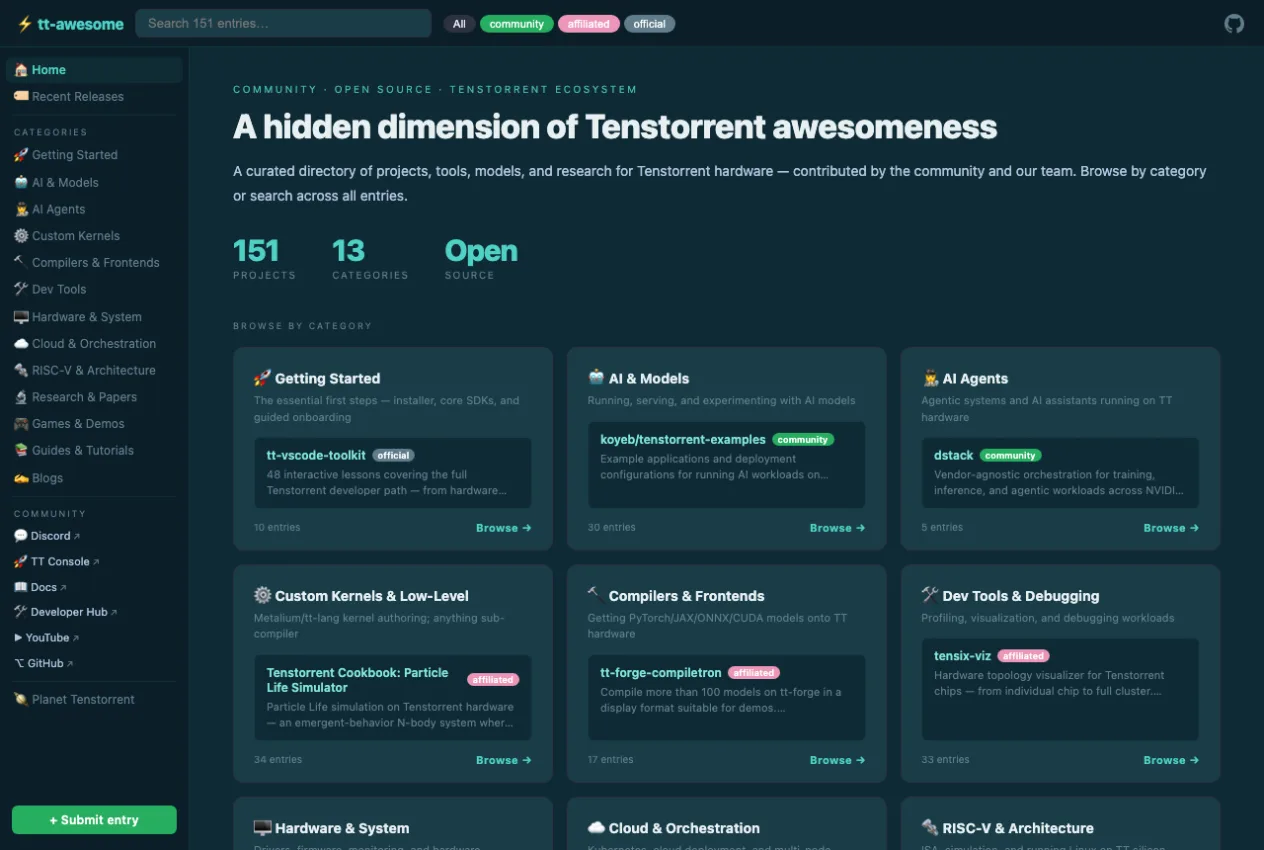Open the Docs external link
This screenshot has width=1264, height=850.
point(40,587)
